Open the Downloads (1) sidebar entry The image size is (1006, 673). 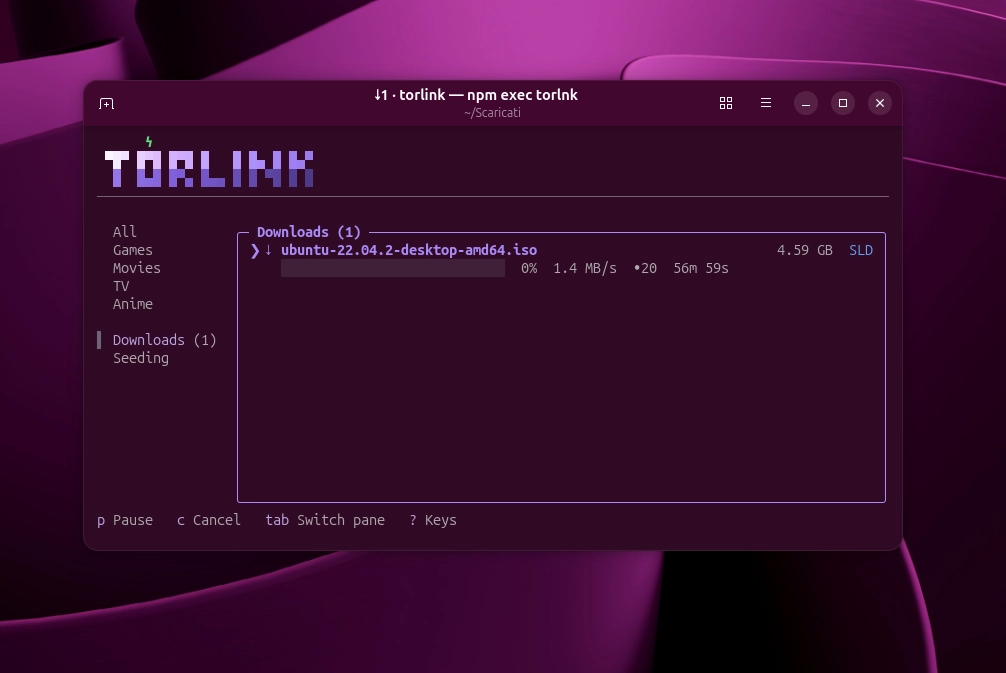point(164,339)
